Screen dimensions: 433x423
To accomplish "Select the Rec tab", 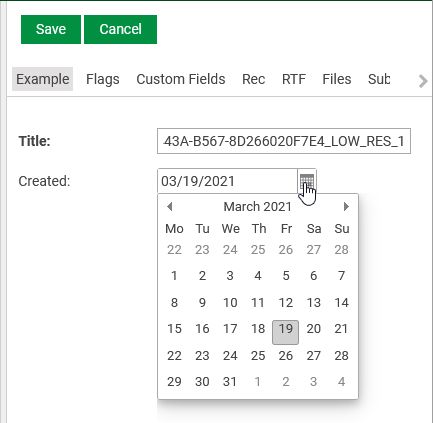I will pos(254,79).
